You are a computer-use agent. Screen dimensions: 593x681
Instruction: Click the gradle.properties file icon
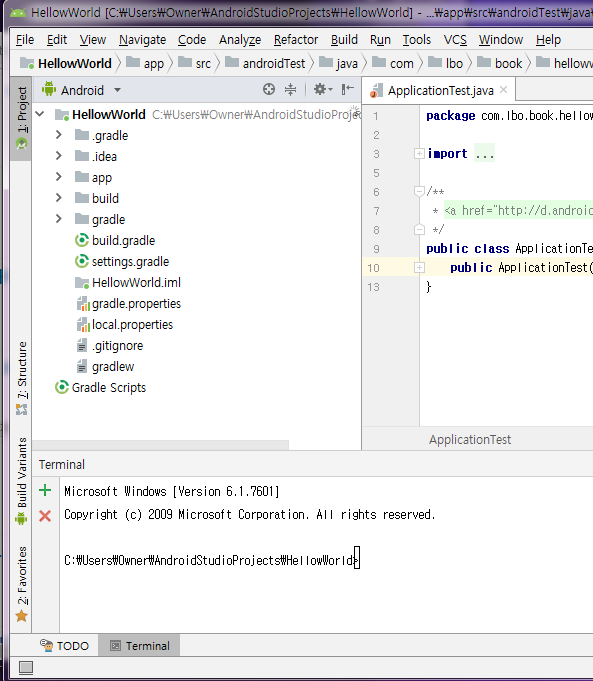(x=83, y=304)
